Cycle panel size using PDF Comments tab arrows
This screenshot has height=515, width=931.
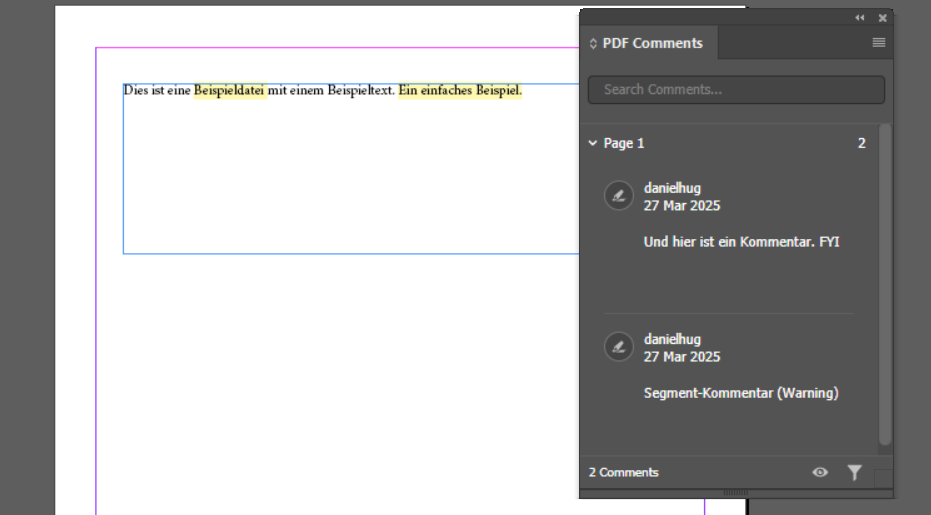tap(593, 43)
